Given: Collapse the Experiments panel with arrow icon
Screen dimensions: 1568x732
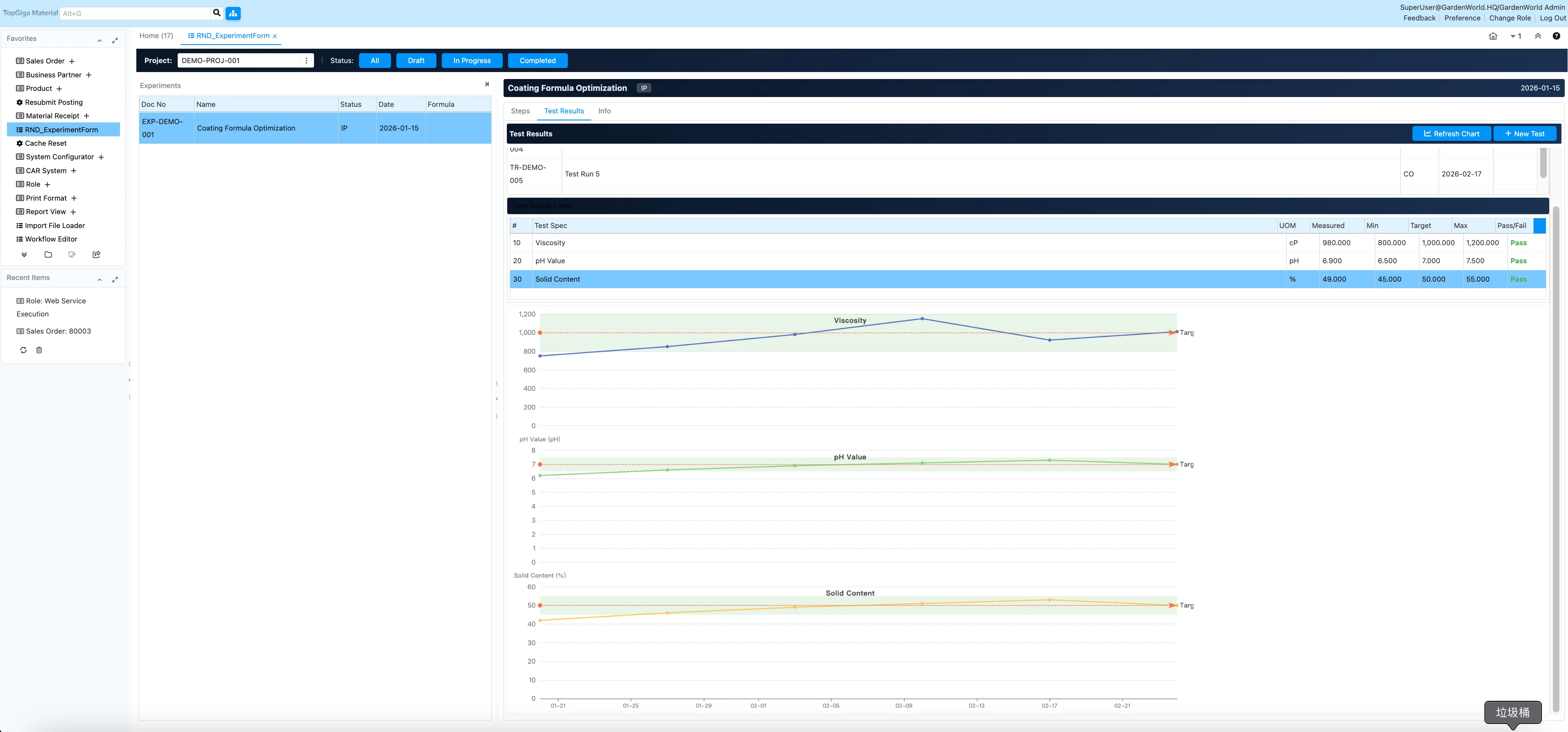Looking at the screenshot, I should (487, 85).
